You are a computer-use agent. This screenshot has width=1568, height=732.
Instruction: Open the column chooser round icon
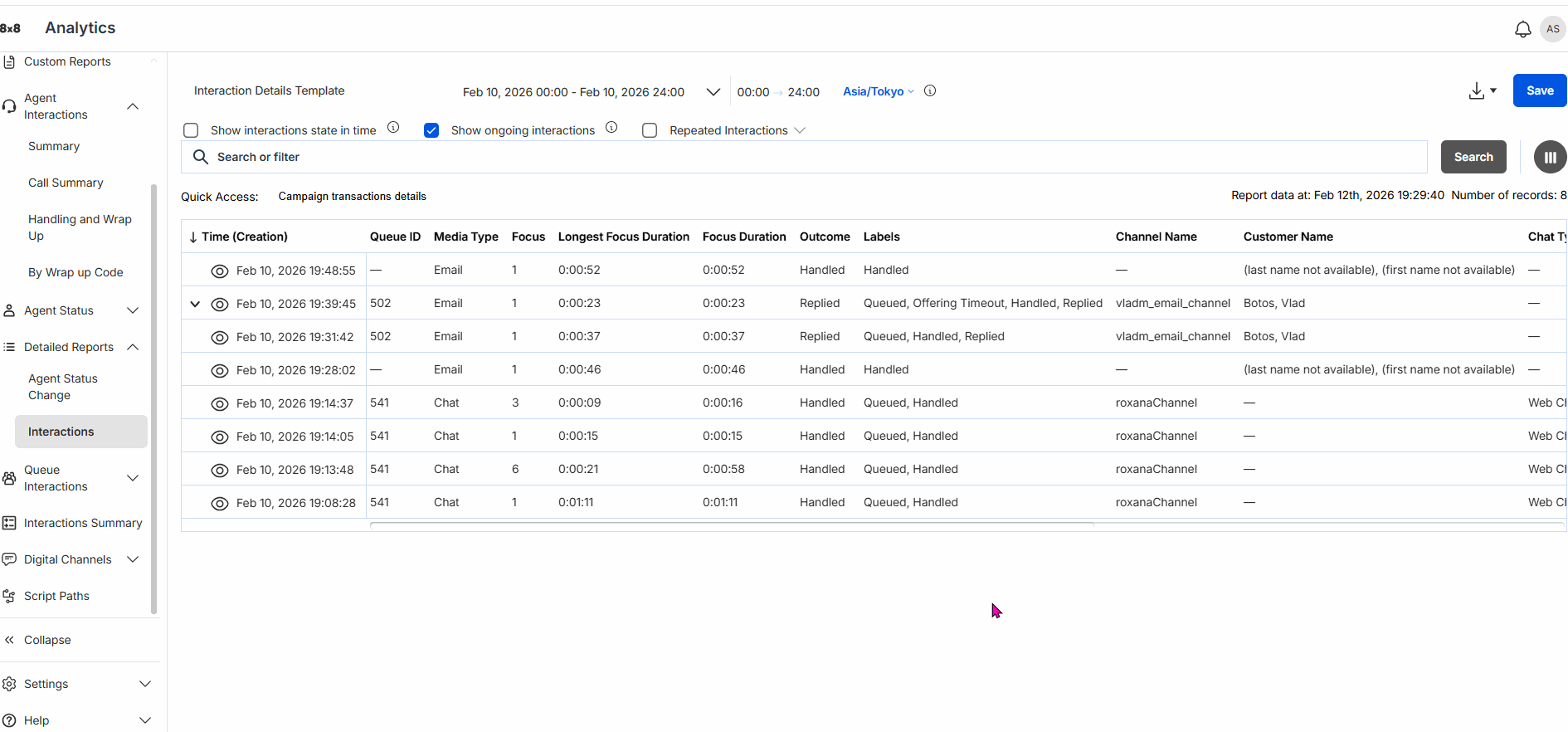1549,157
